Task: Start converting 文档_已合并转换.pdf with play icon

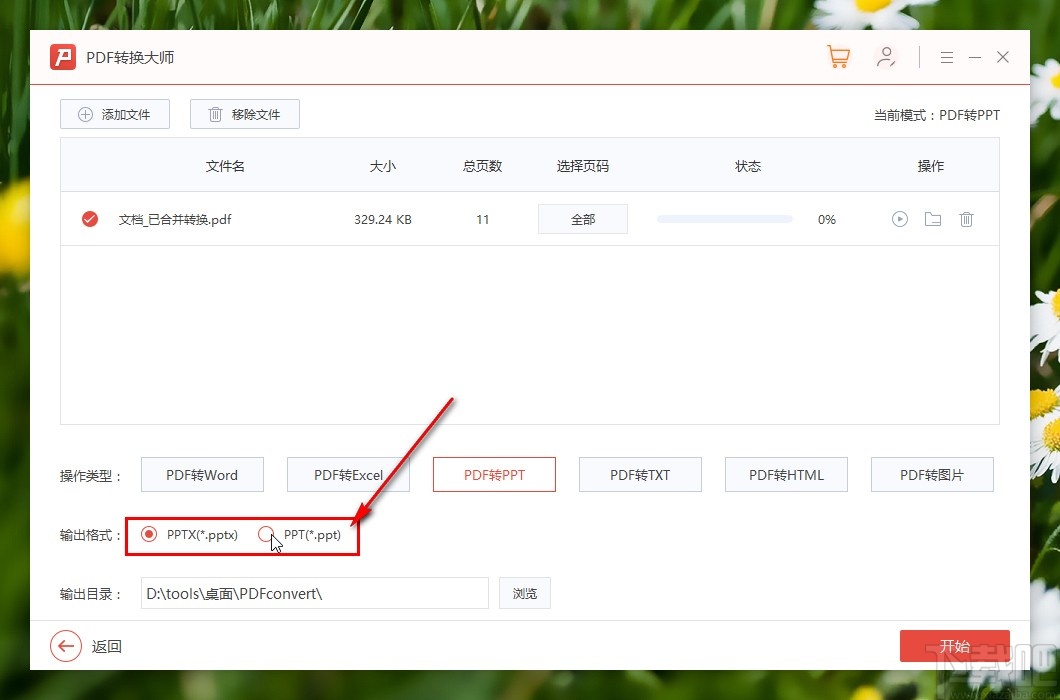Action: [x=900, y=219]
